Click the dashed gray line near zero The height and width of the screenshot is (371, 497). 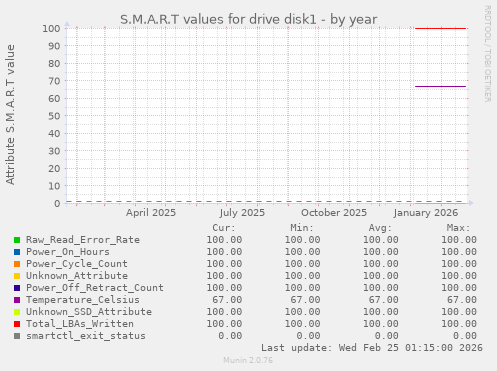(x=264, y=201)
